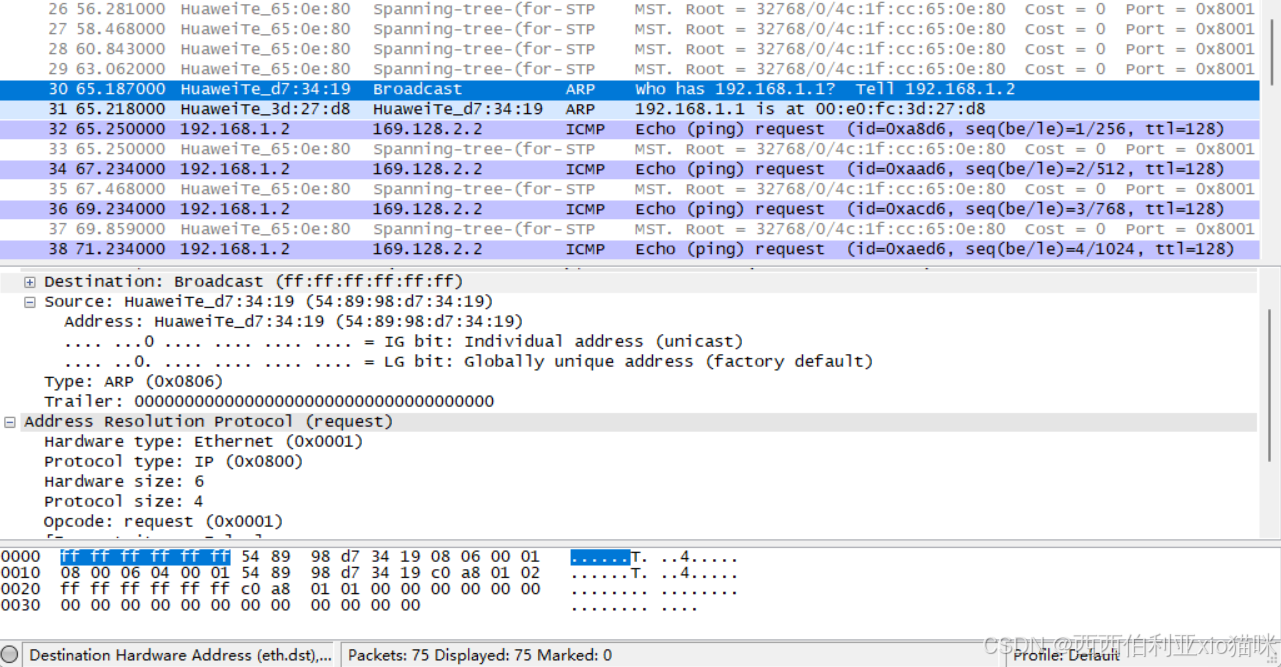
Task: Select LG bit: Globally unique address line
Action: (x=468, y=362)
